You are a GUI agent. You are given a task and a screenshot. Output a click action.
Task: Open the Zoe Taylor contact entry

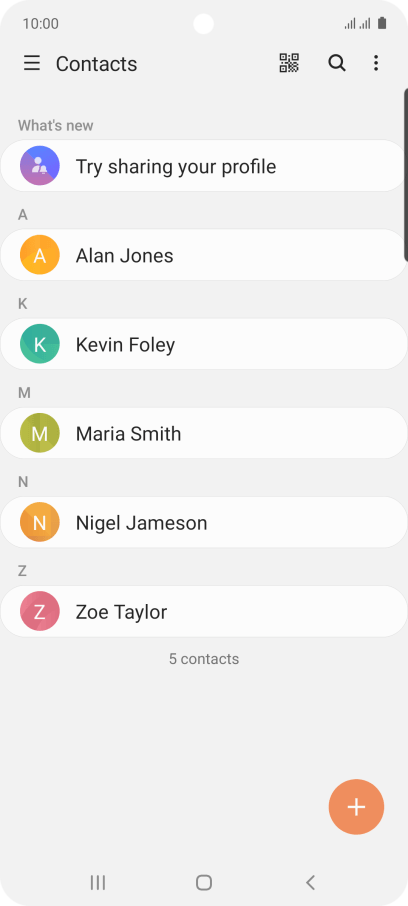(204, 611)
